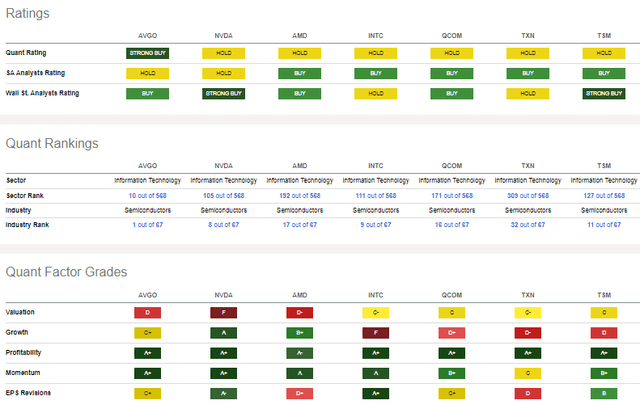Click QCOM's BUY Wall St. Analysts Rating

(452, 93)
